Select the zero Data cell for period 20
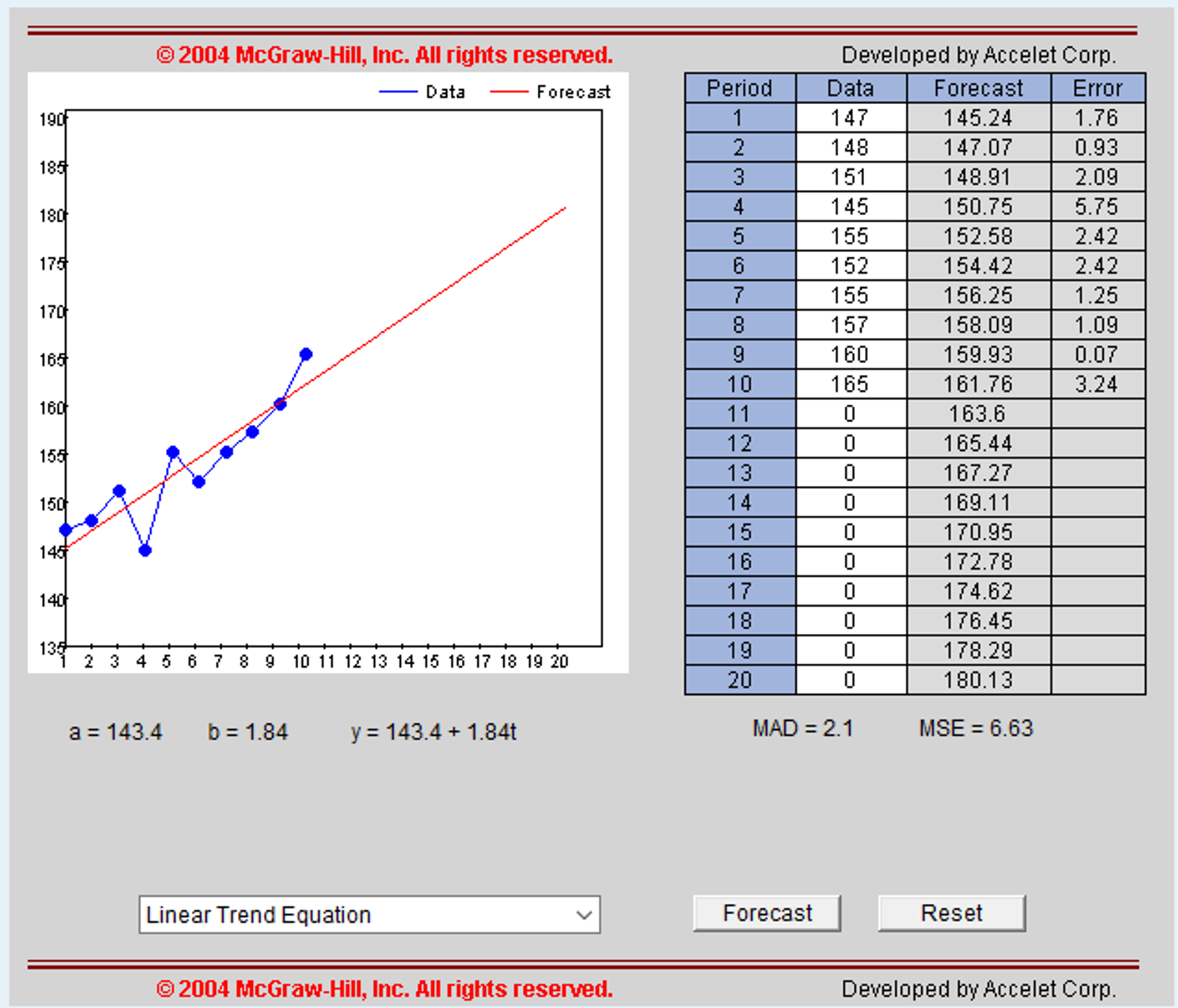This screenshot has width=1178, height=1008. click(850, 680)
